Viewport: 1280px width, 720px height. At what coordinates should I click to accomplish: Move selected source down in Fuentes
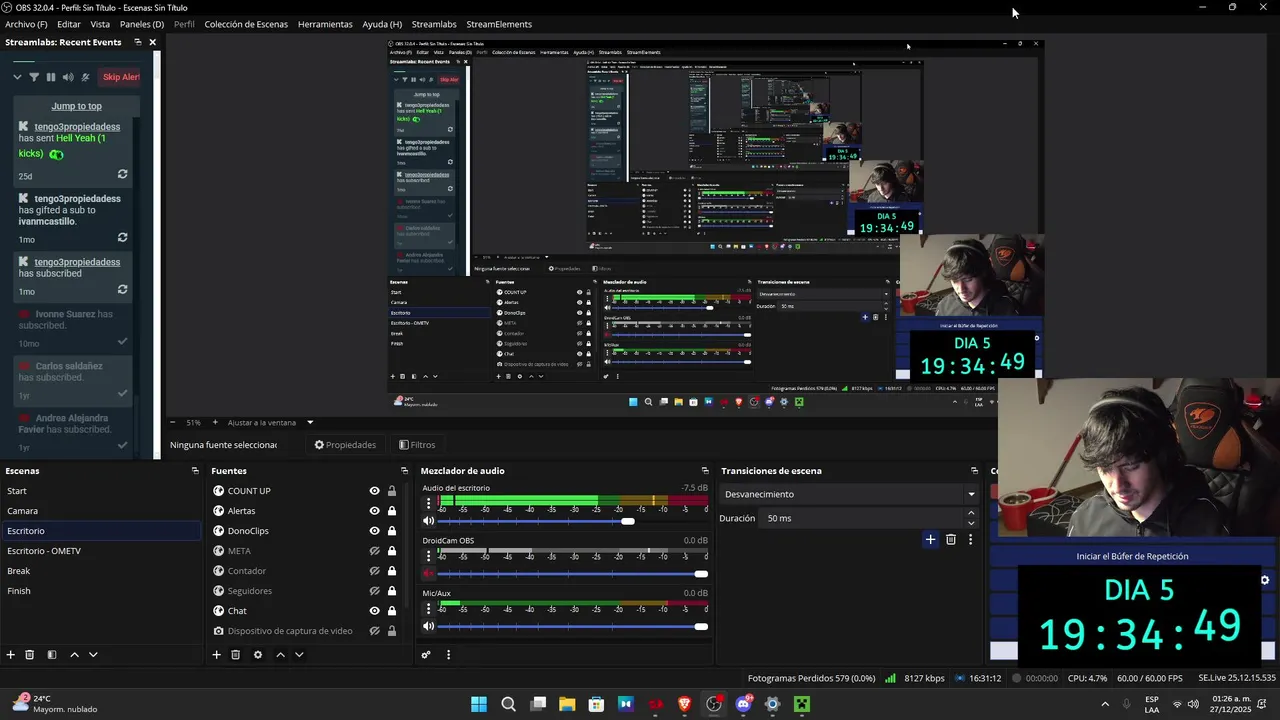click(299, 655)
